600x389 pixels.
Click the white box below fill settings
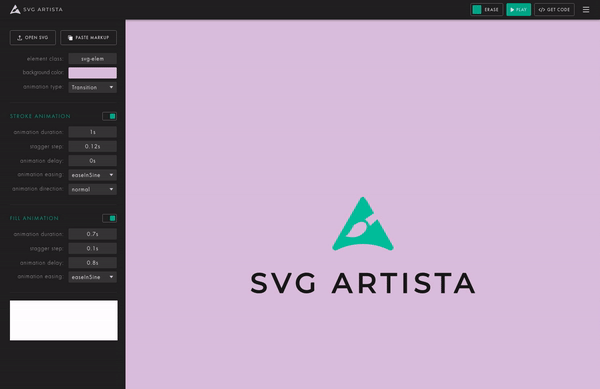[64, 321]
